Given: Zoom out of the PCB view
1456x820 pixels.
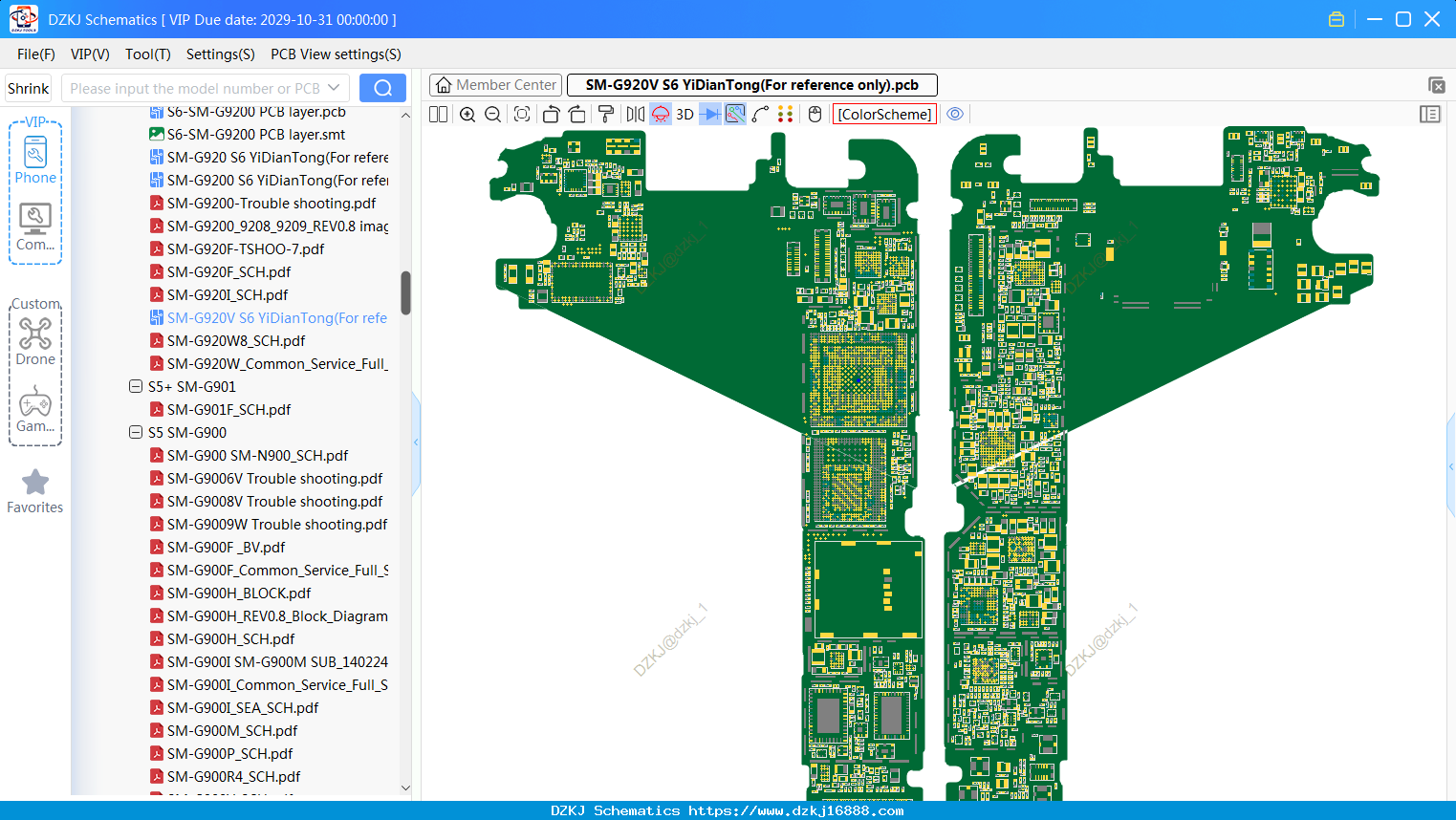Looking at the screenshot, I should tap(493, 114).
